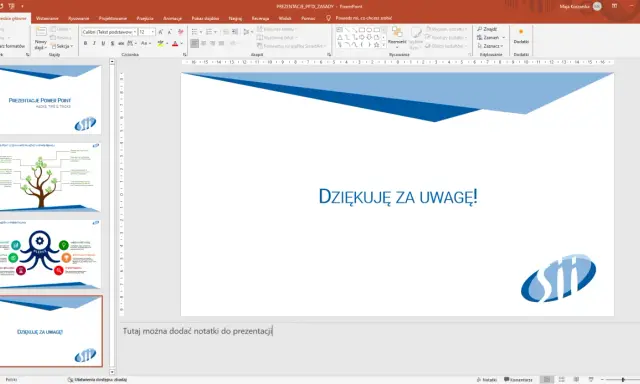The height and width of the screenshot is (384, 640).
Task: Click the Powiedz mi search box
Action: click(x=359, y=18)
